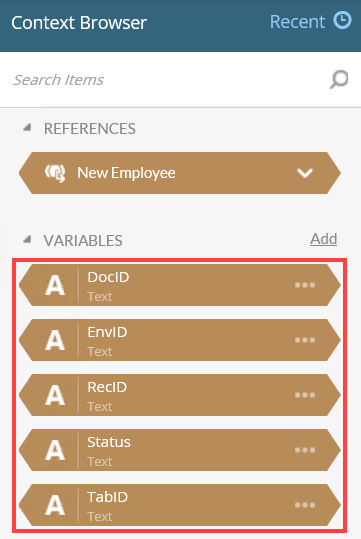Click the Recent link in header
This screenshot has width=361, height=539.
(x=297, y=22)
